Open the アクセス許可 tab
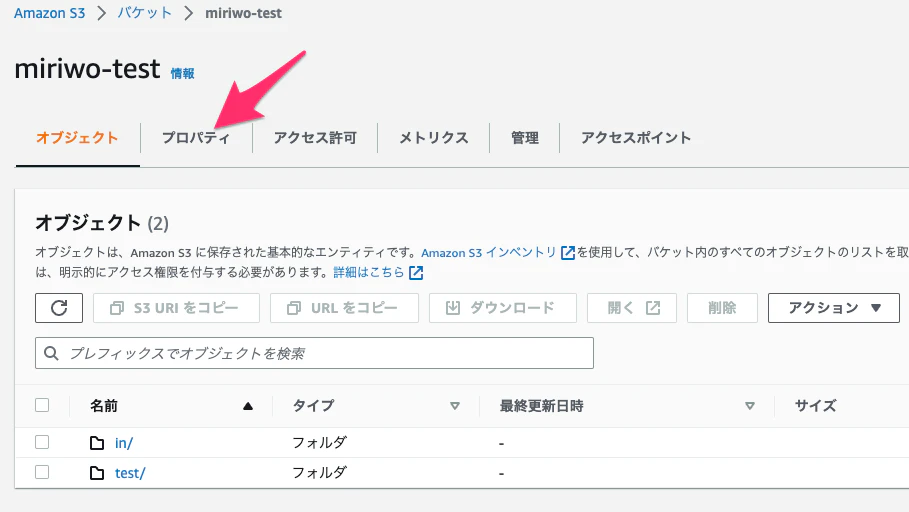Viewport: 909px width, 512px height. click(x=315, y=138)
